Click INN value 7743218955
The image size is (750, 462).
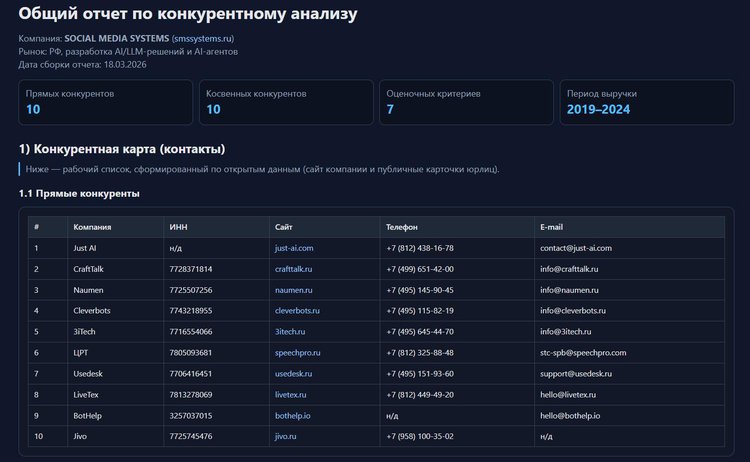coord(190,311)
